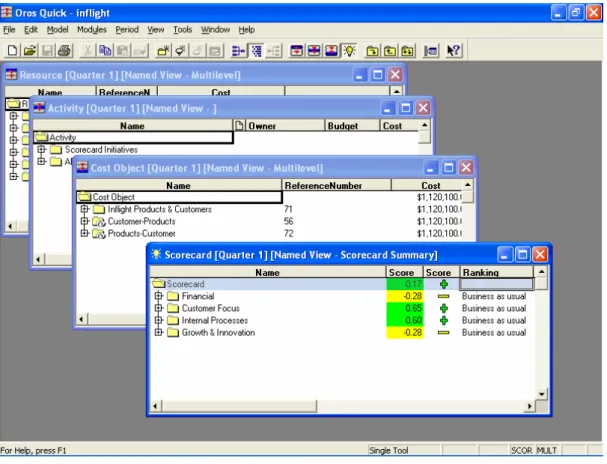Expand Customer-Products in Cost Object window

[x=84, y=221]
